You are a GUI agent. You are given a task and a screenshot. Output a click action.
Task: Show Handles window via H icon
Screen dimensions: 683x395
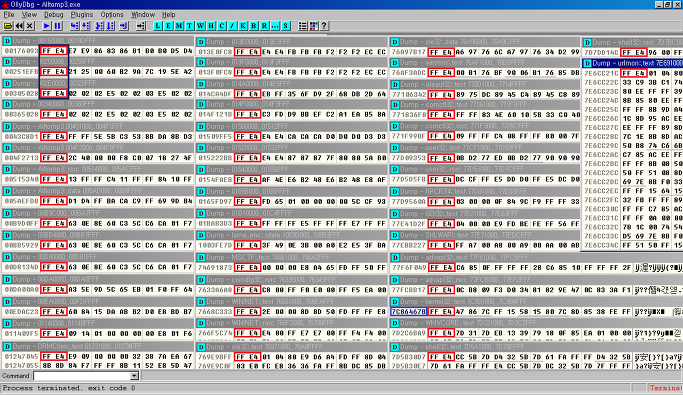click(x=211, y=26)
